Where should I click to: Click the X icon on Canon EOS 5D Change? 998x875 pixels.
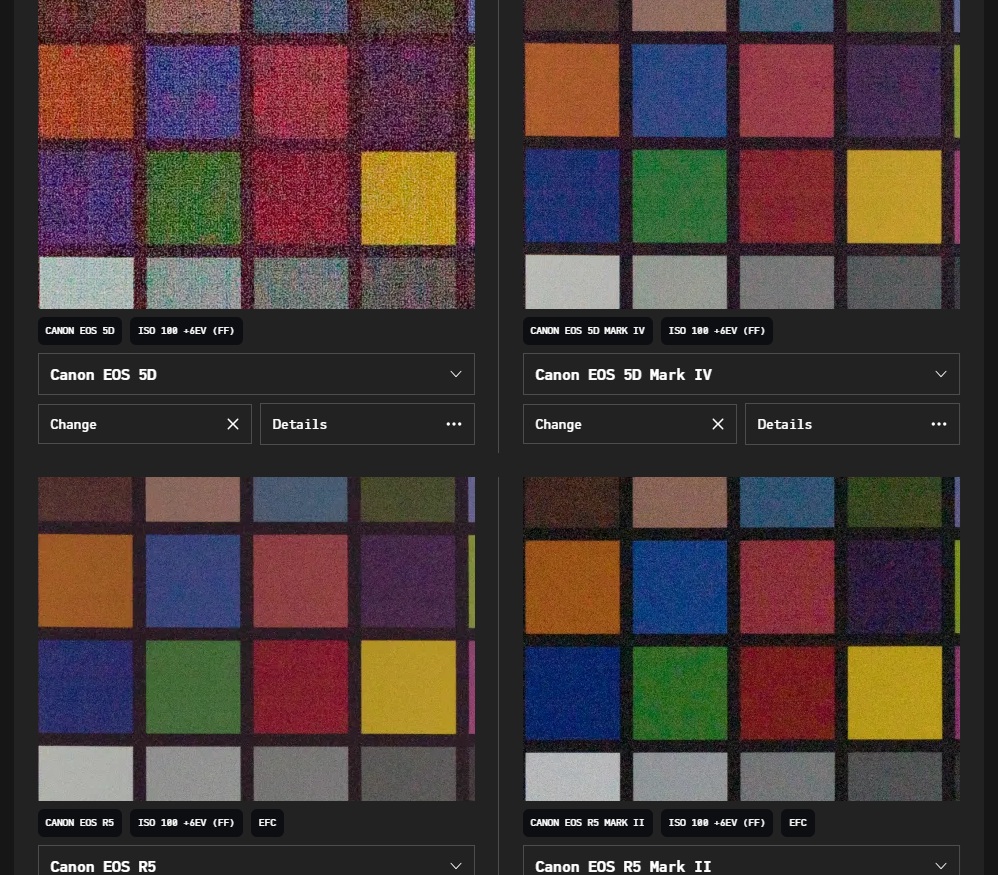pos(233,424)
